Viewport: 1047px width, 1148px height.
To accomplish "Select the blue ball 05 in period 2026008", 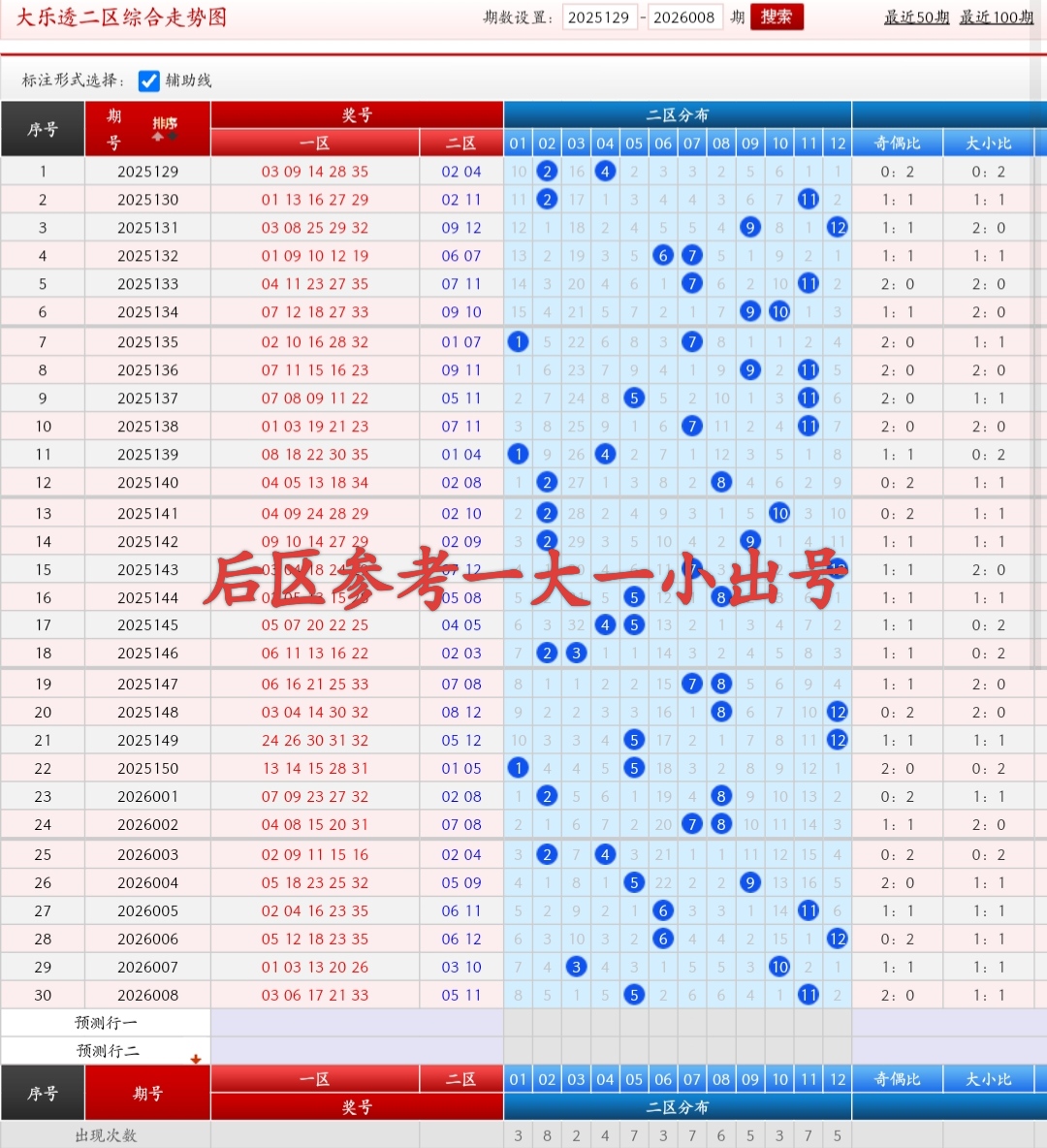I will tap(634, 995).
